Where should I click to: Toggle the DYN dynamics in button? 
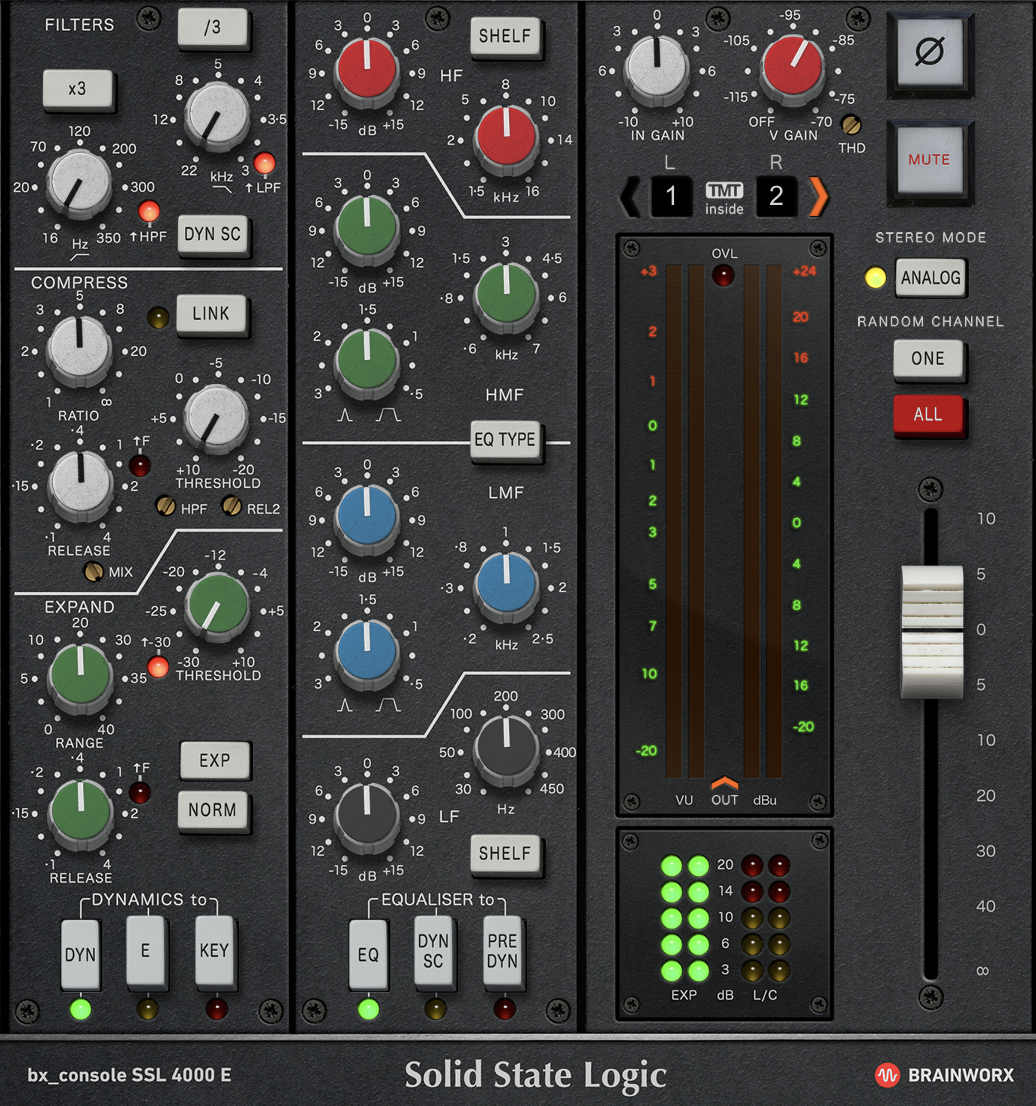(x=80, y=954)
